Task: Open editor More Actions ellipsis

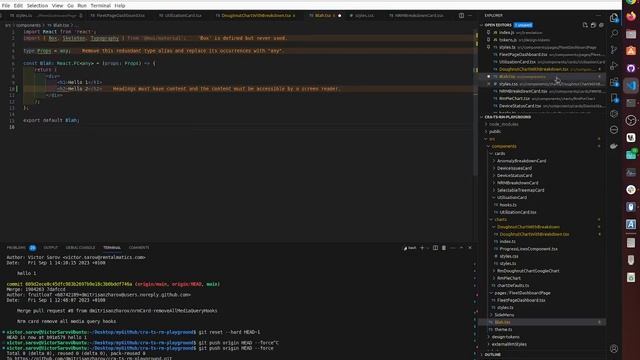Action: [470, 16]
